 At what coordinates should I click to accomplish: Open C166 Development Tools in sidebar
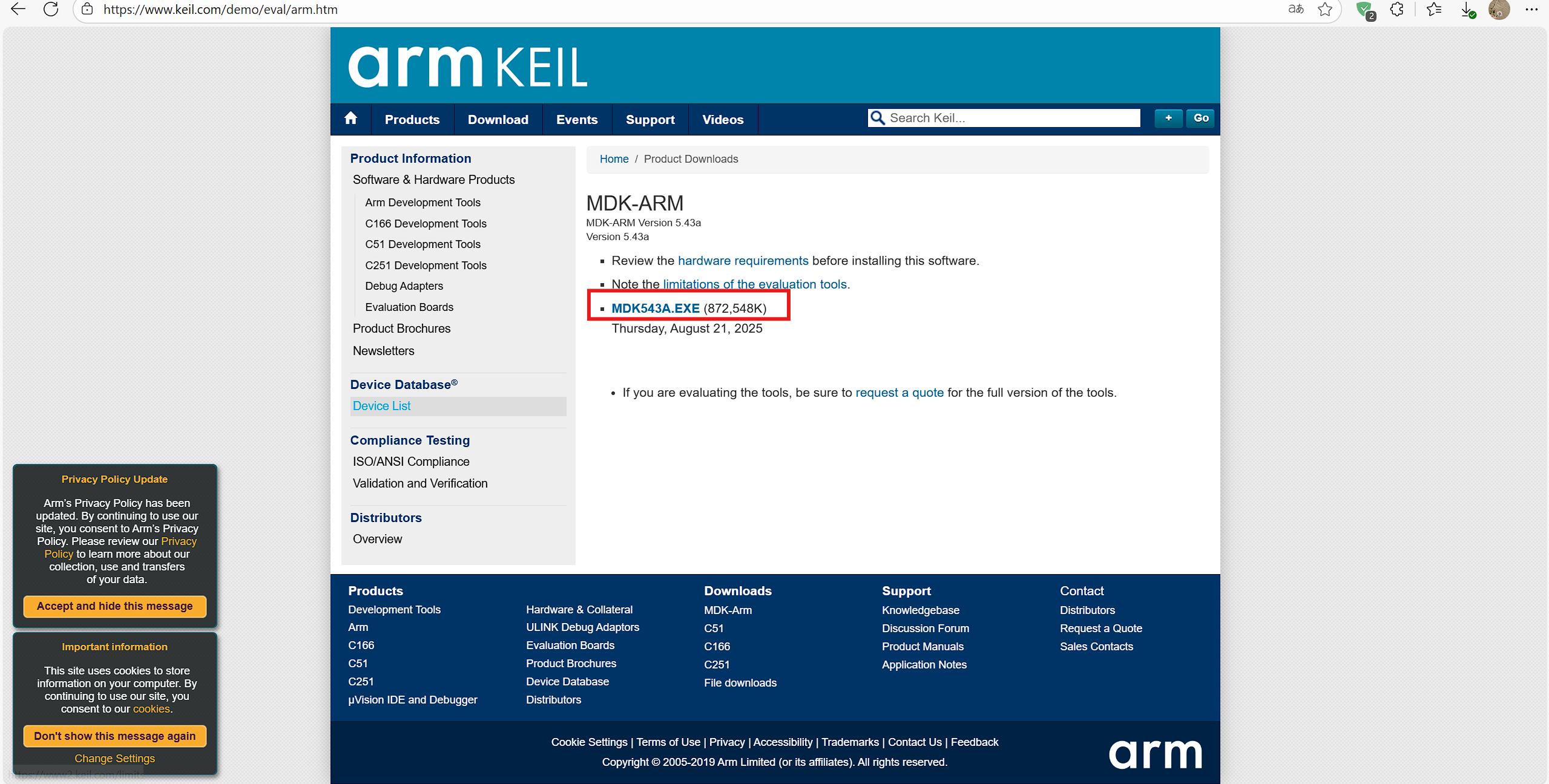tap(426, 224)
